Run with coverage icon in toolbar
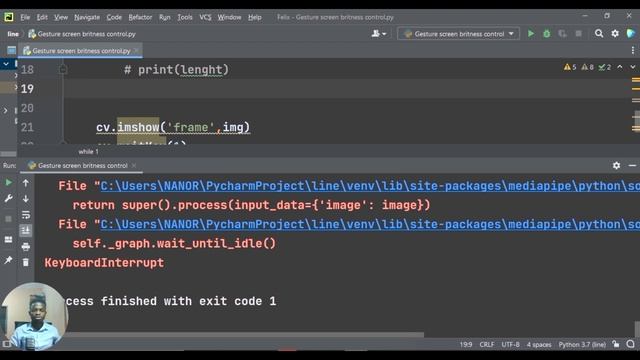Screen dimensions: 640x360 click(562, 34)
